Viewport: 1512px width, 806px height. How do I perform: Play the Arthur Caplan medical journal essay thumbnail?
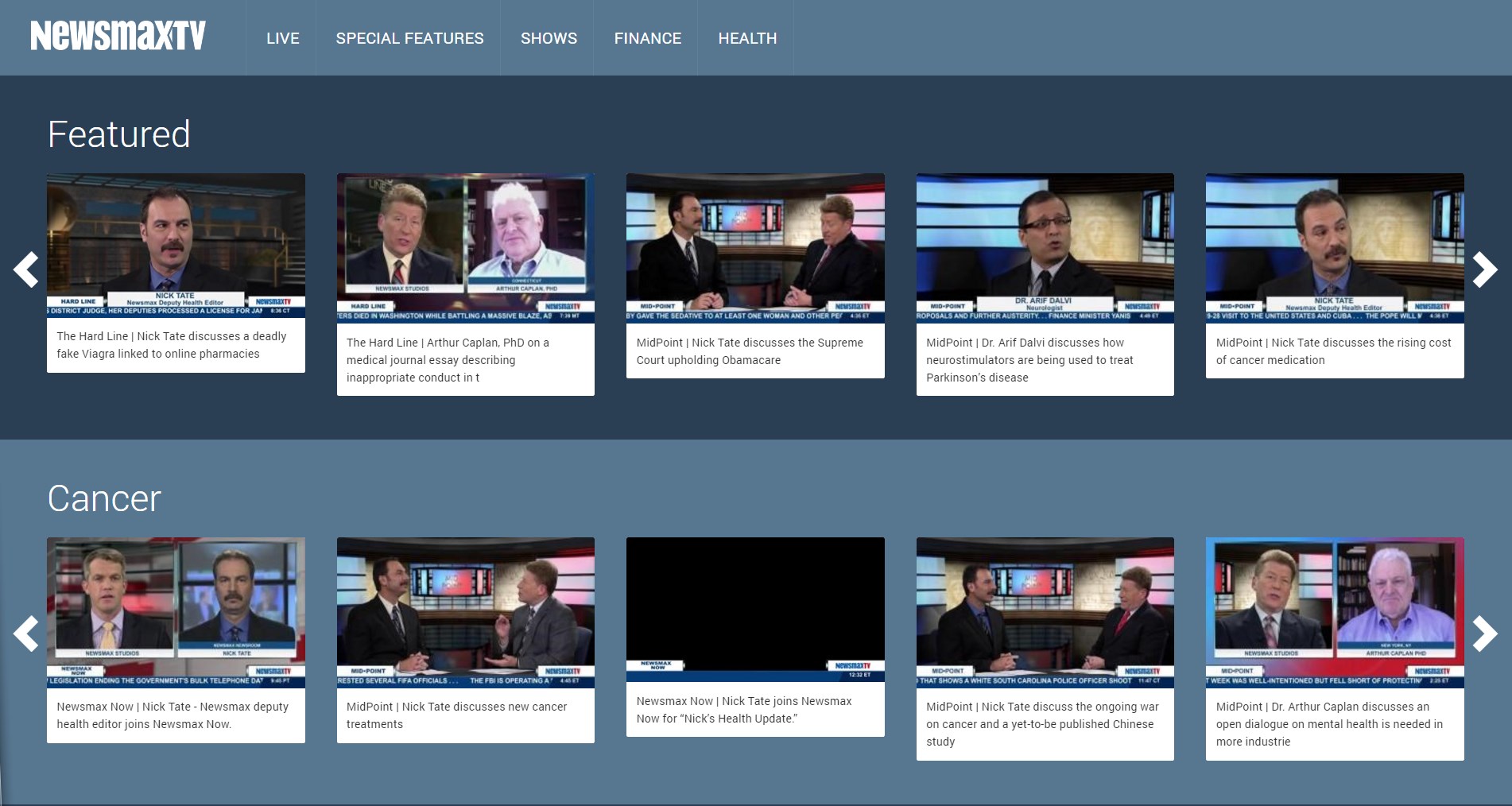pyautogui.click(x=466, y=248)
